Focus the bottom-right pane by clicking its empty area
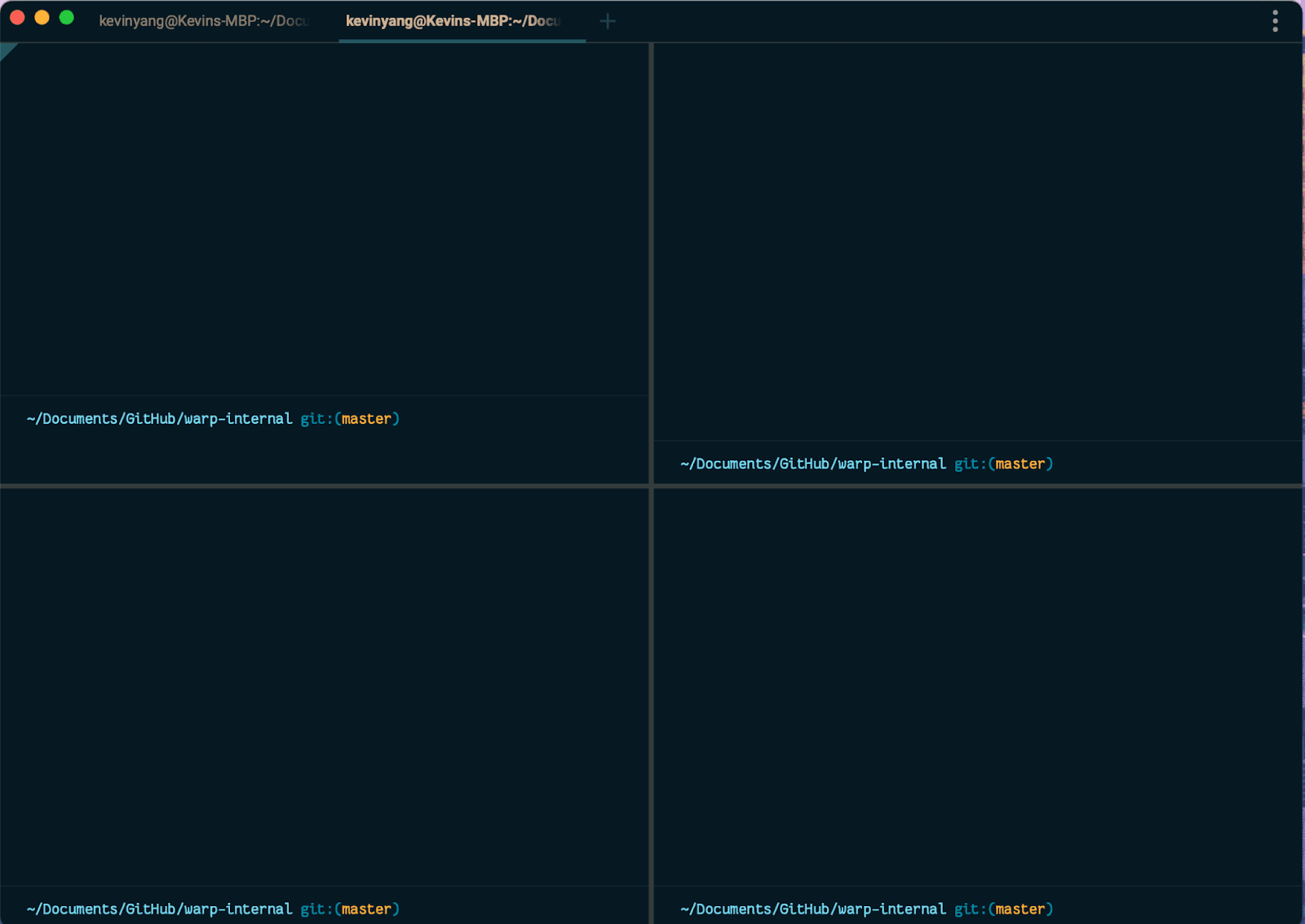Viewport: 1305px width, 924px height. (x=979, y=685)
